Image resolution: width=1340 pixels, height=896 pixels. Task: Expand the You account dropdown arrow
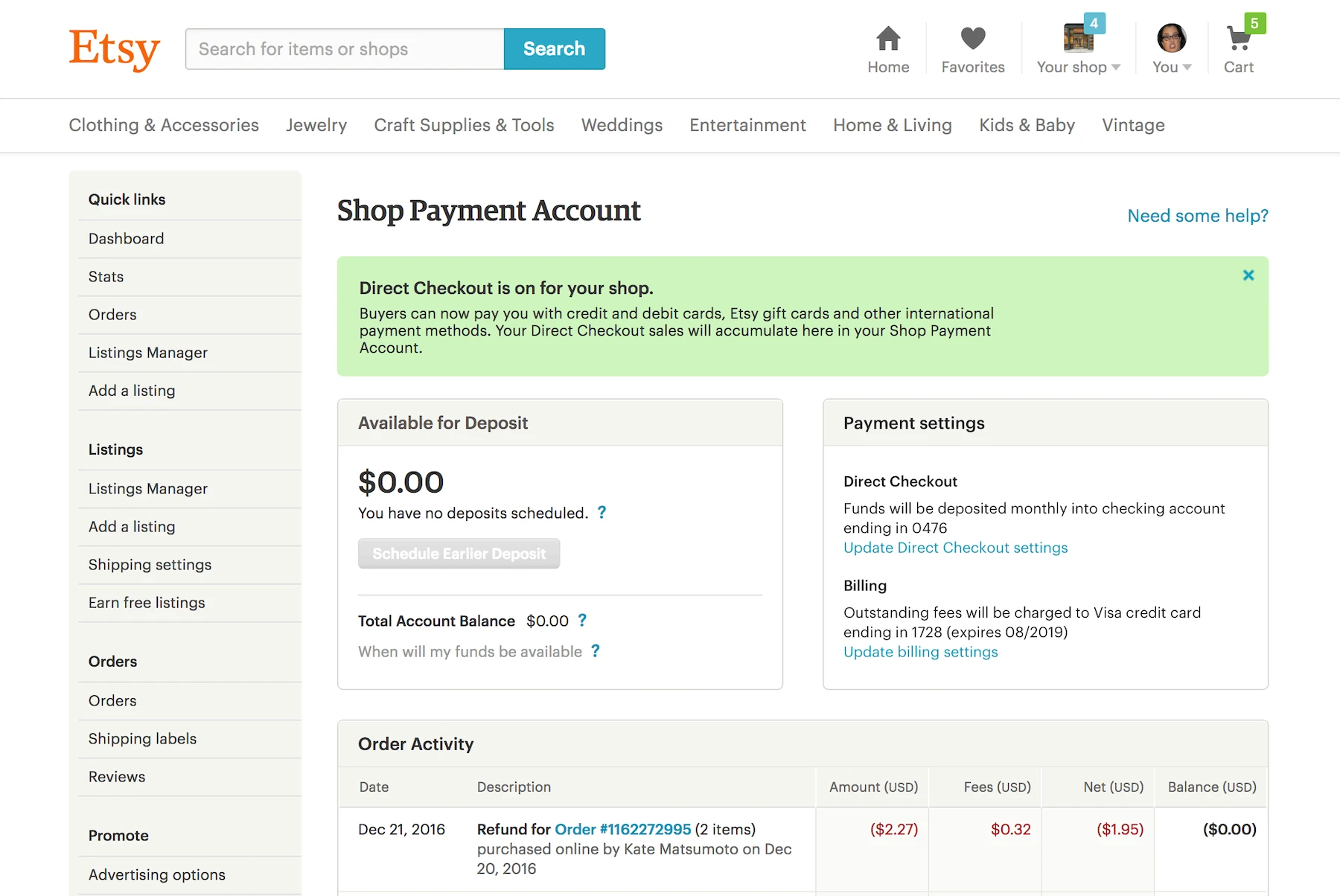pos(1187,67)
